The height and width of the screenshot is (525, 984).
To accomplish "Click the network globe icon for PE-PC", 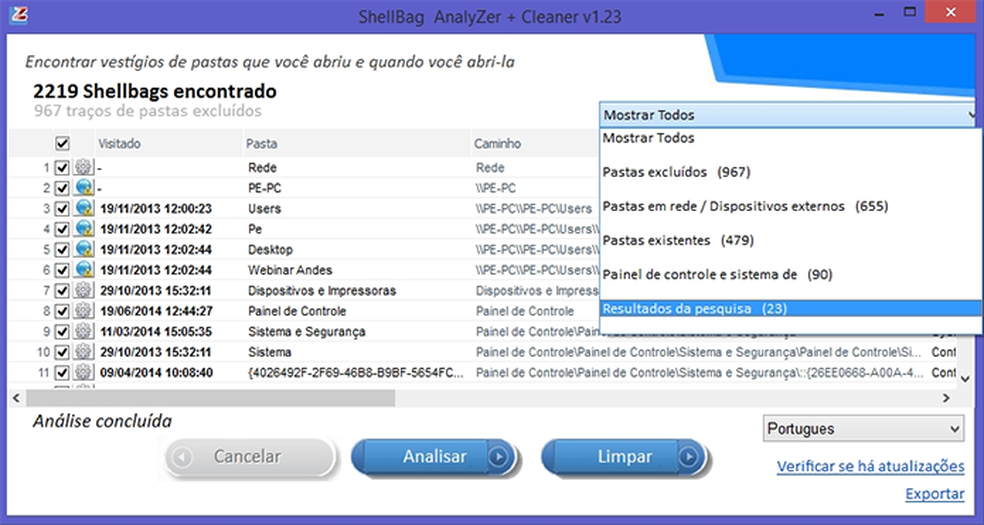I will [83, 188].
